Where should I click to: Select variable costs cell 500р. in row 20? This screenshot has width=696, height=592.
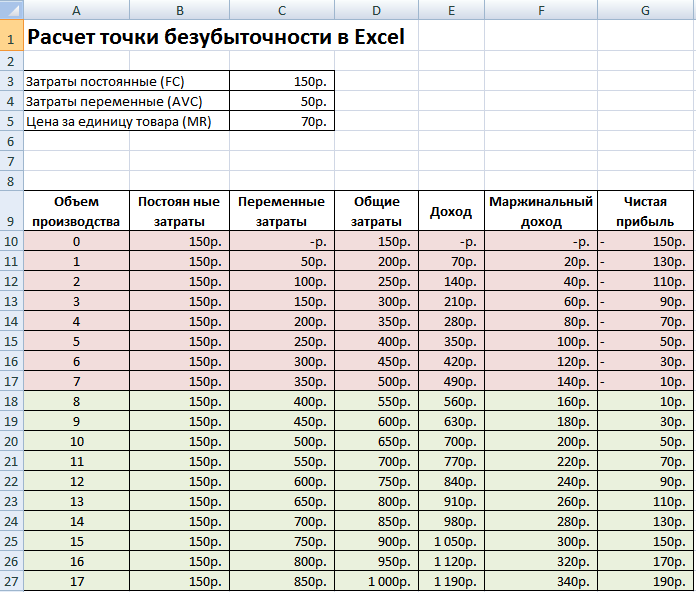pyautogui.click(x=282, y=441)
